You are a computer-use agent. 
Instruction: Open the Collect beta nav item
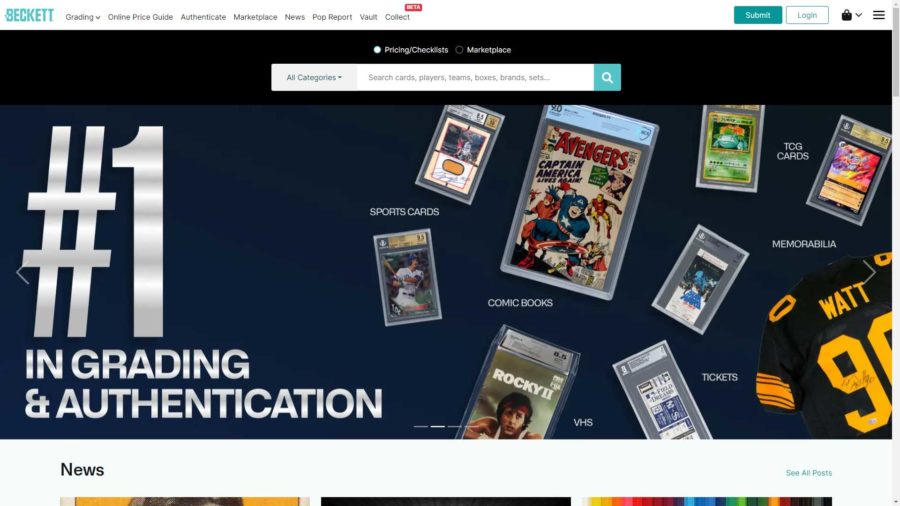coord(397,17)
